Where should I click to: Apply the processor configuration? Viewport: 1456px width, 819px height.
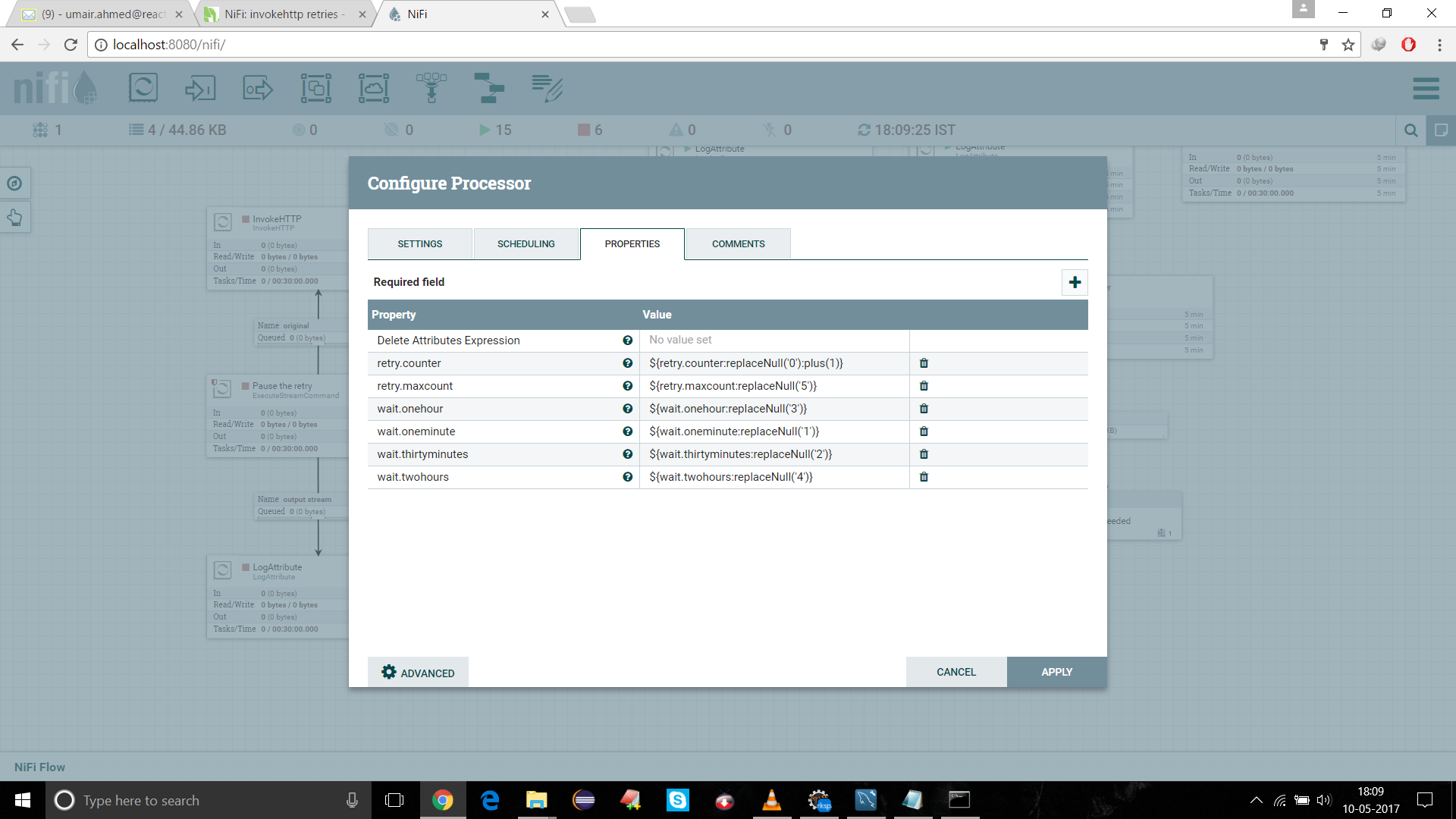1056,672
